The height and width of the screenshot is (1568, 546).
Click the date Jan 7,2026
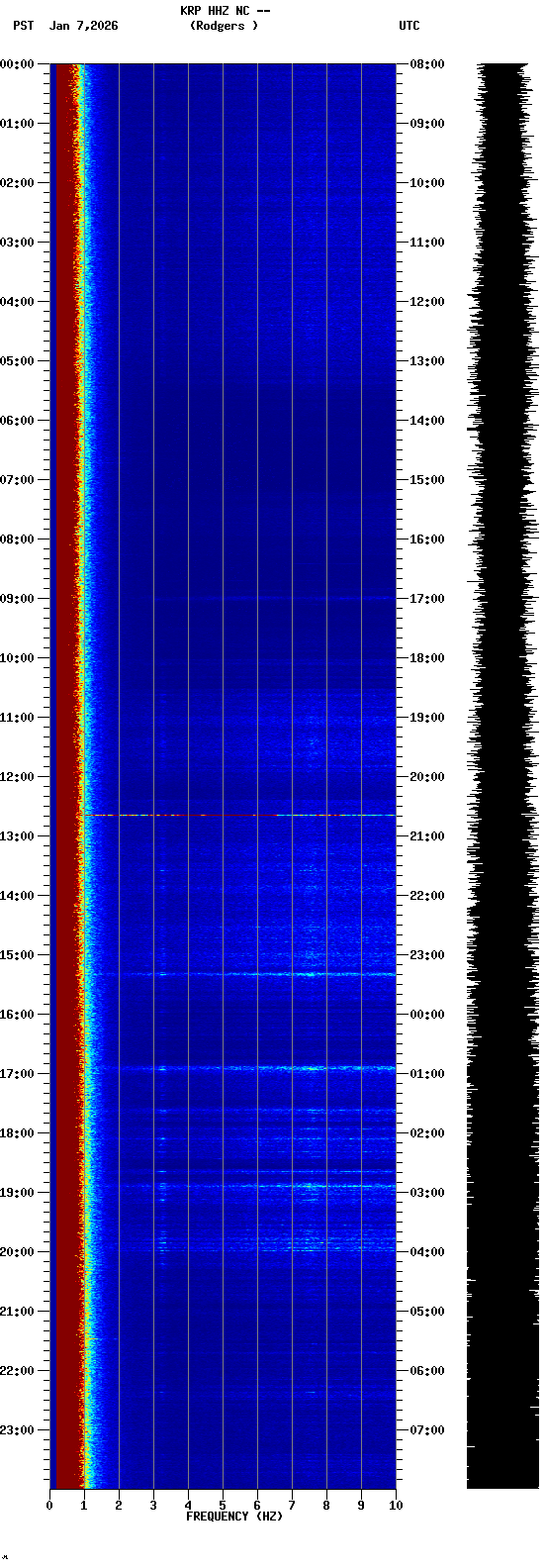[83, 26]
